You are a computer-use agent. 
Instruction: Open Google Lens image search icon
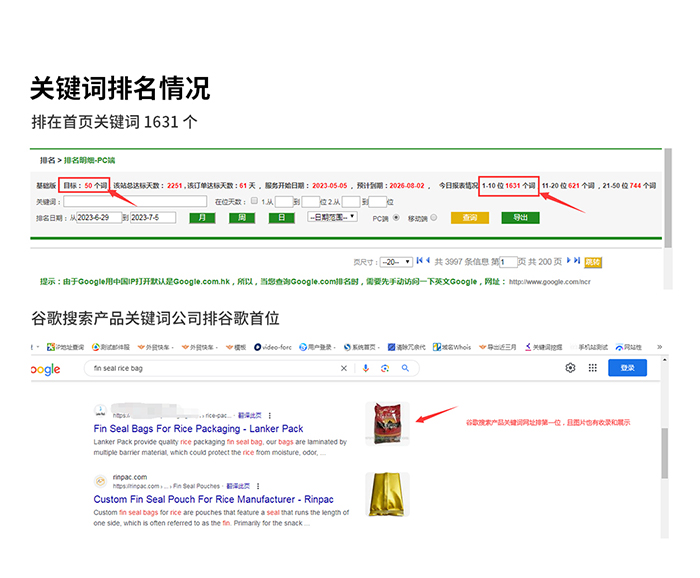386,368
